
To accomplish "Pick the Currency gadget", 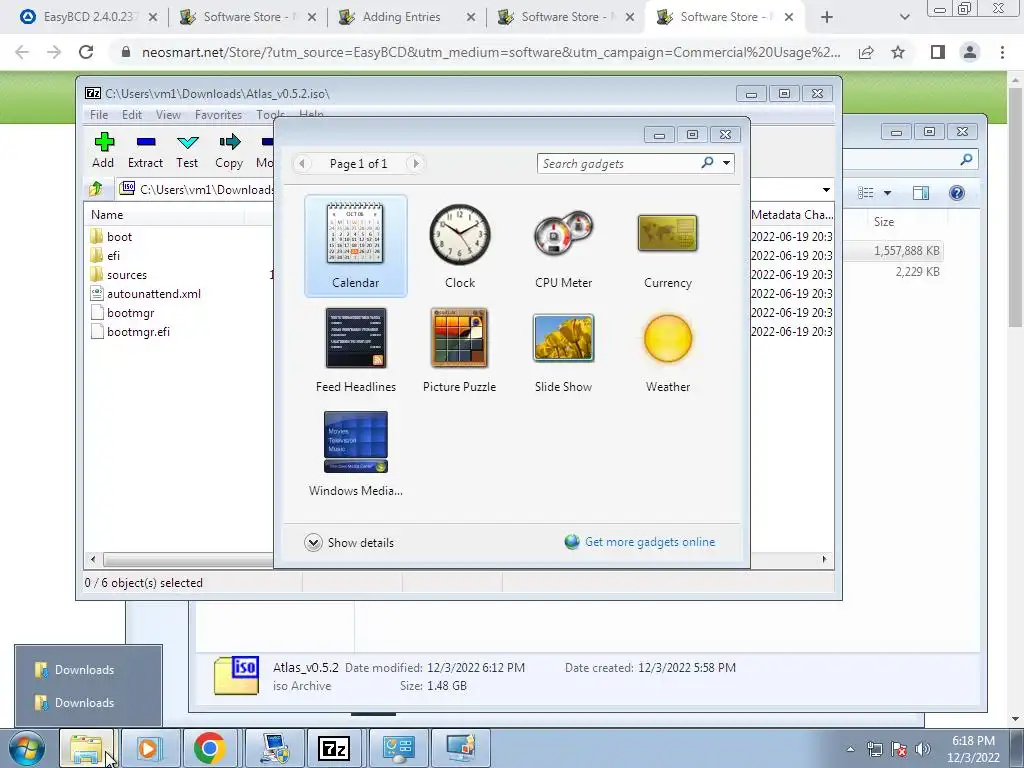I will [667, 246].
